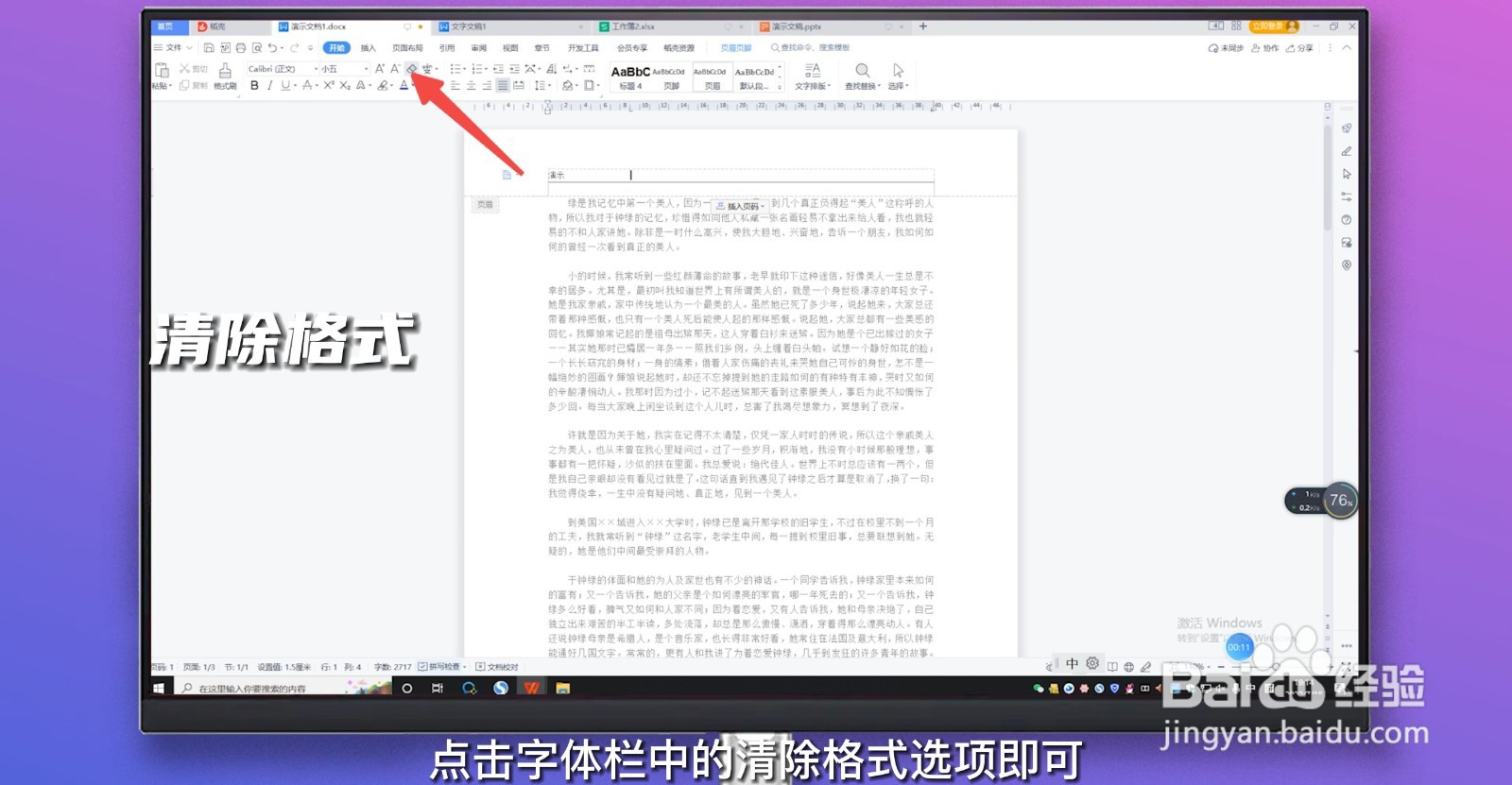Click 未同步 sync status button

tap(1227, 47)
